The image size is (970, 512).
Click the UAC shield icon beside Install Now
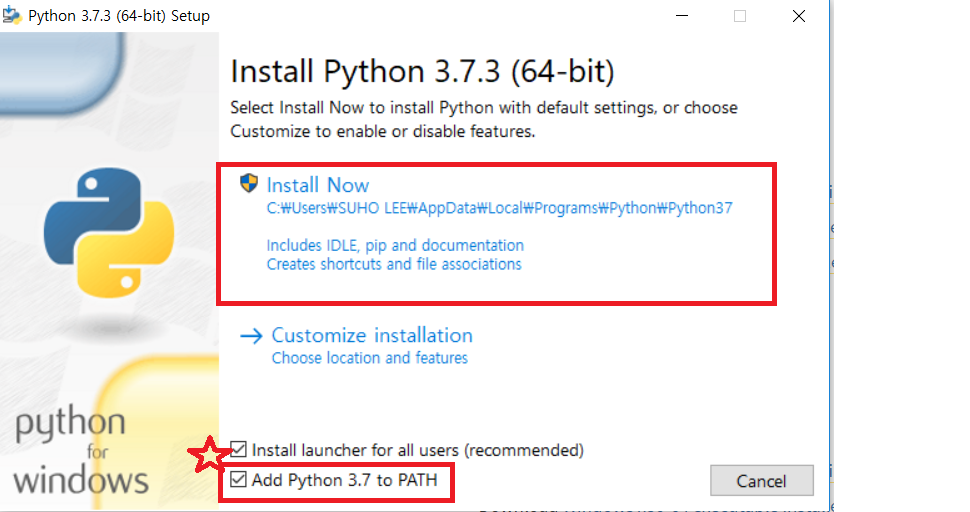249,183
